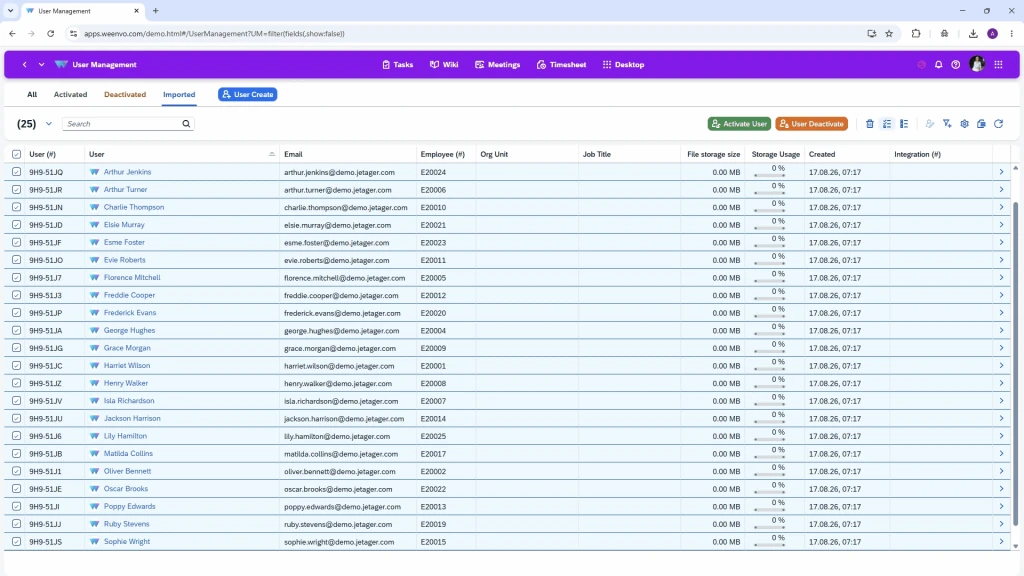Open the user profile avatar
Viewport: 1024px width, 576px height.
pos(977,64)
